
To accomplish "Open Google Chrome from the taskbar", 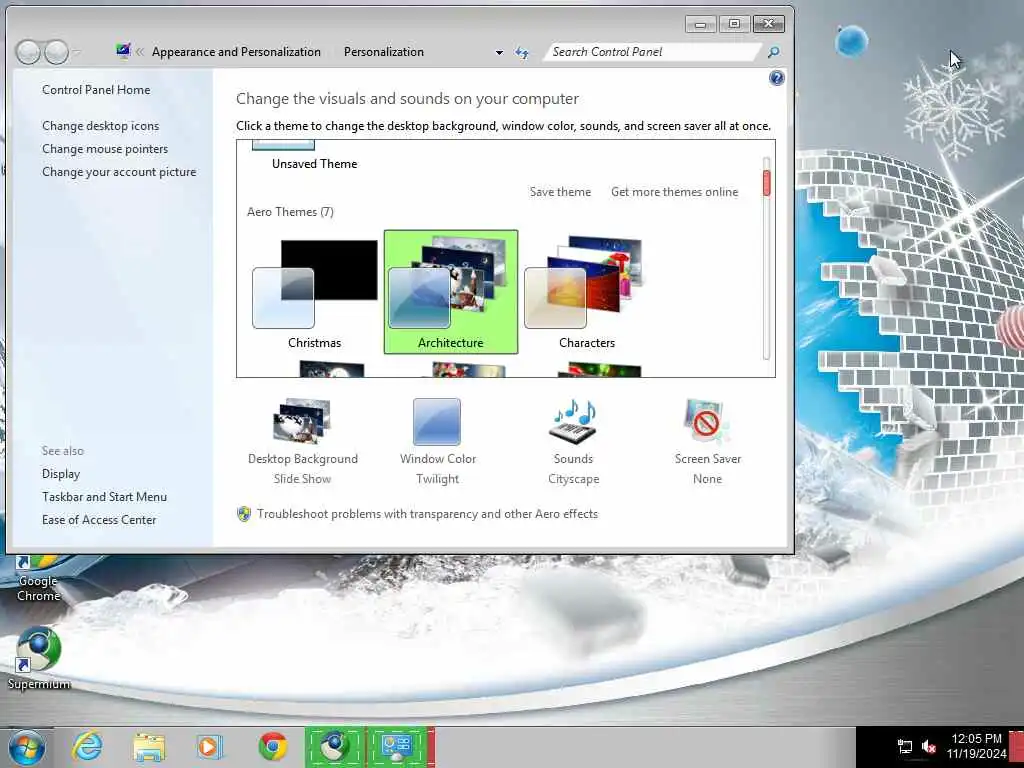I will pyautogui.click(x=272, y=746).
